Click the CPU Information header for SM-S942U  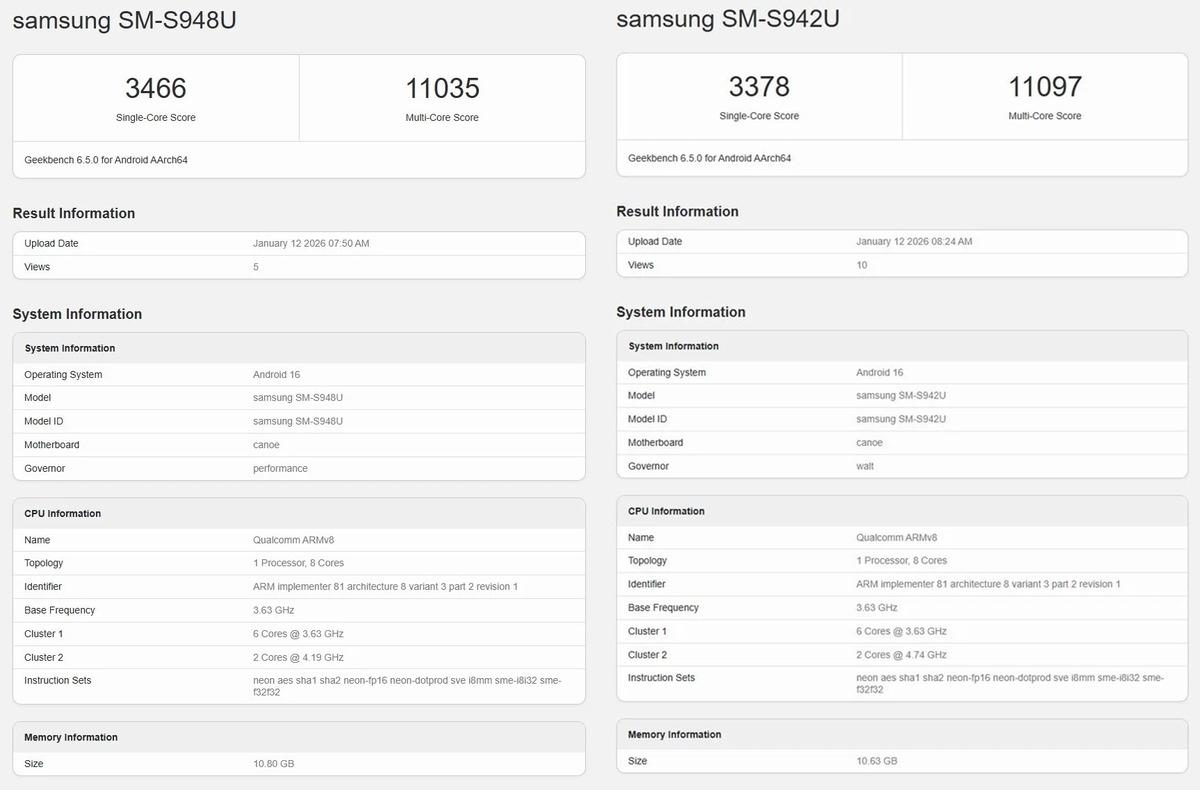click(666, 511)
